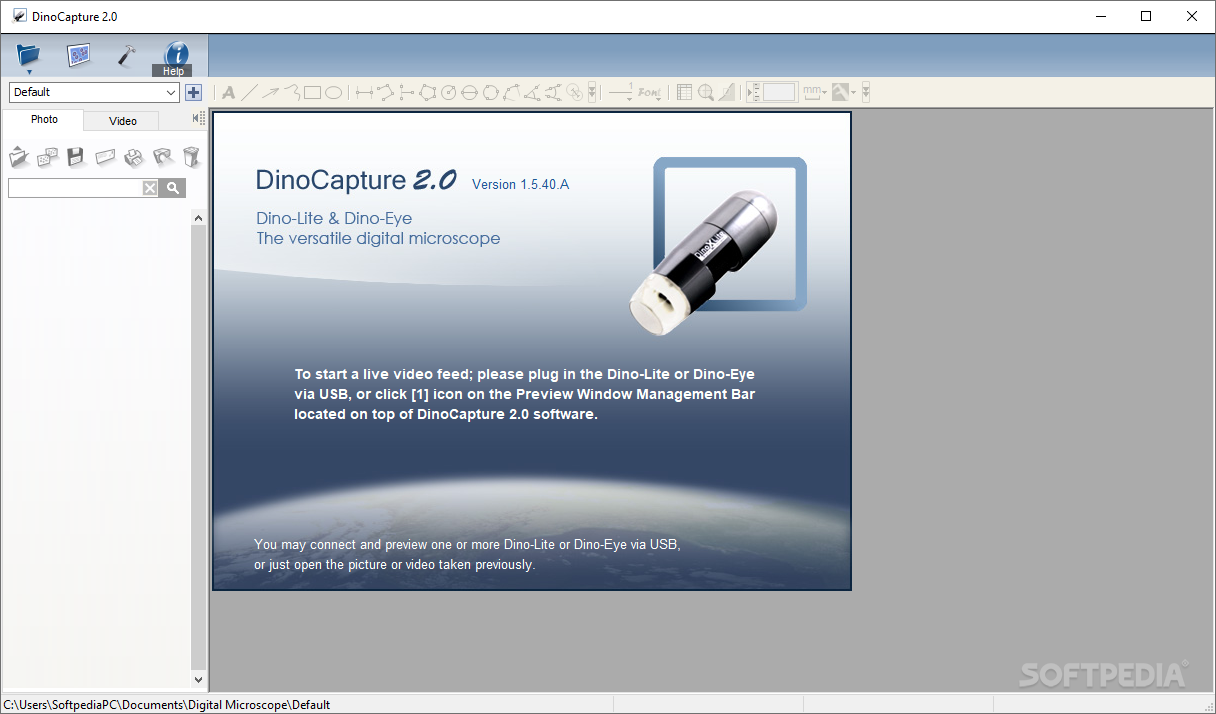Click the slideshow projector icon
The height and width of the screenshot is (714, 1216).
(x=163, y=156)
